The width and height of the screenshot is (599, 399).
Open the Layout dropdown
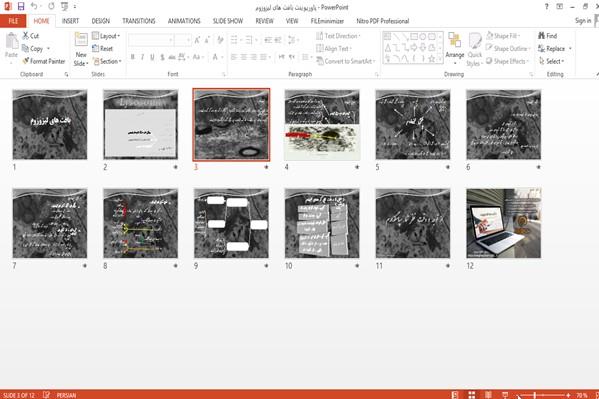(107, 36)
